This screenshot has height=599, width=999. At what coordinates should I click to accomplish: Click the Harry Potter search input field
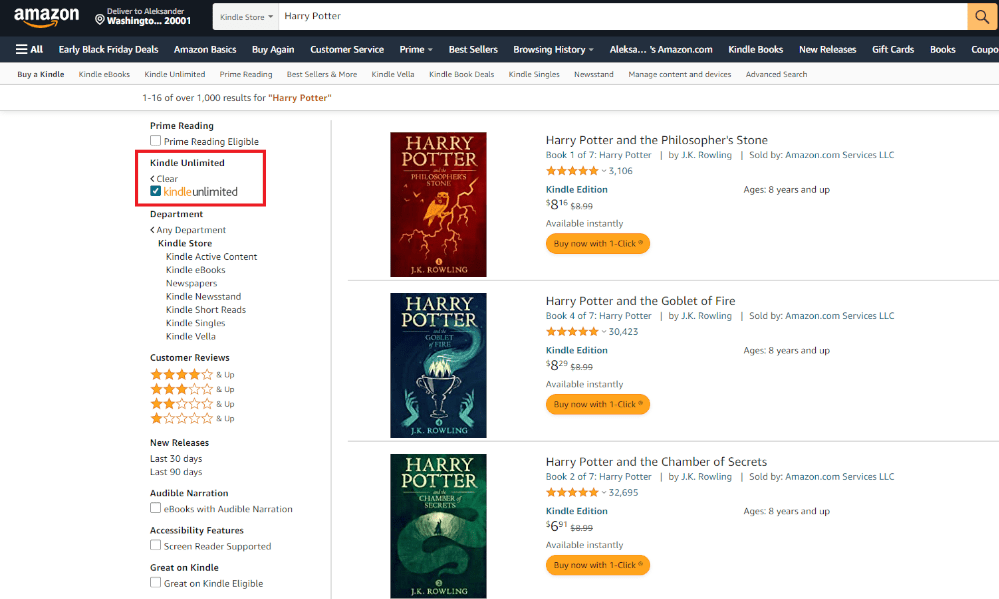pyautogui.click(x=622, y=17)
